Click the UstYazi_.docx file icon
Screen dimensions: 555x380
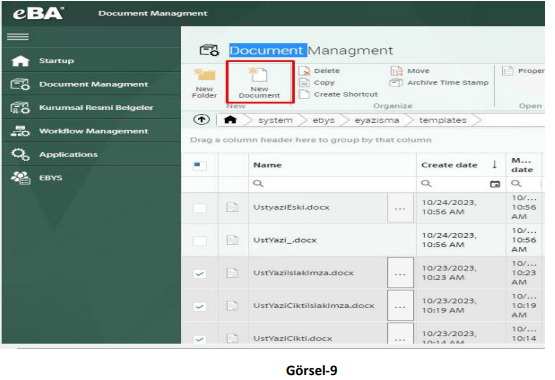(x=232, y=240)
